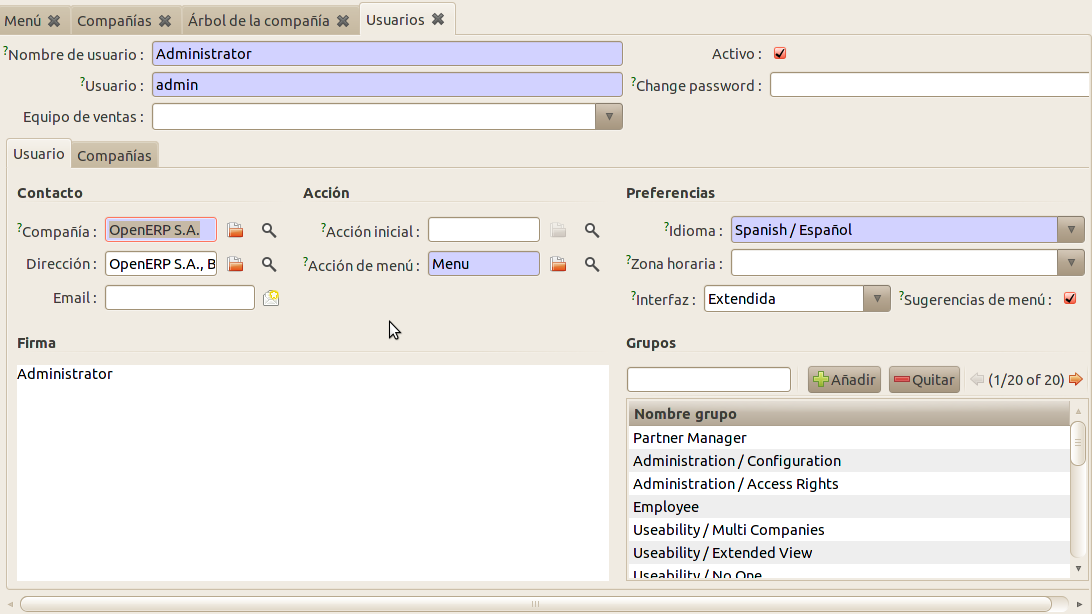Open the Compañías sub-tab
Screen dimensions: 1092x614
point(114,155)
